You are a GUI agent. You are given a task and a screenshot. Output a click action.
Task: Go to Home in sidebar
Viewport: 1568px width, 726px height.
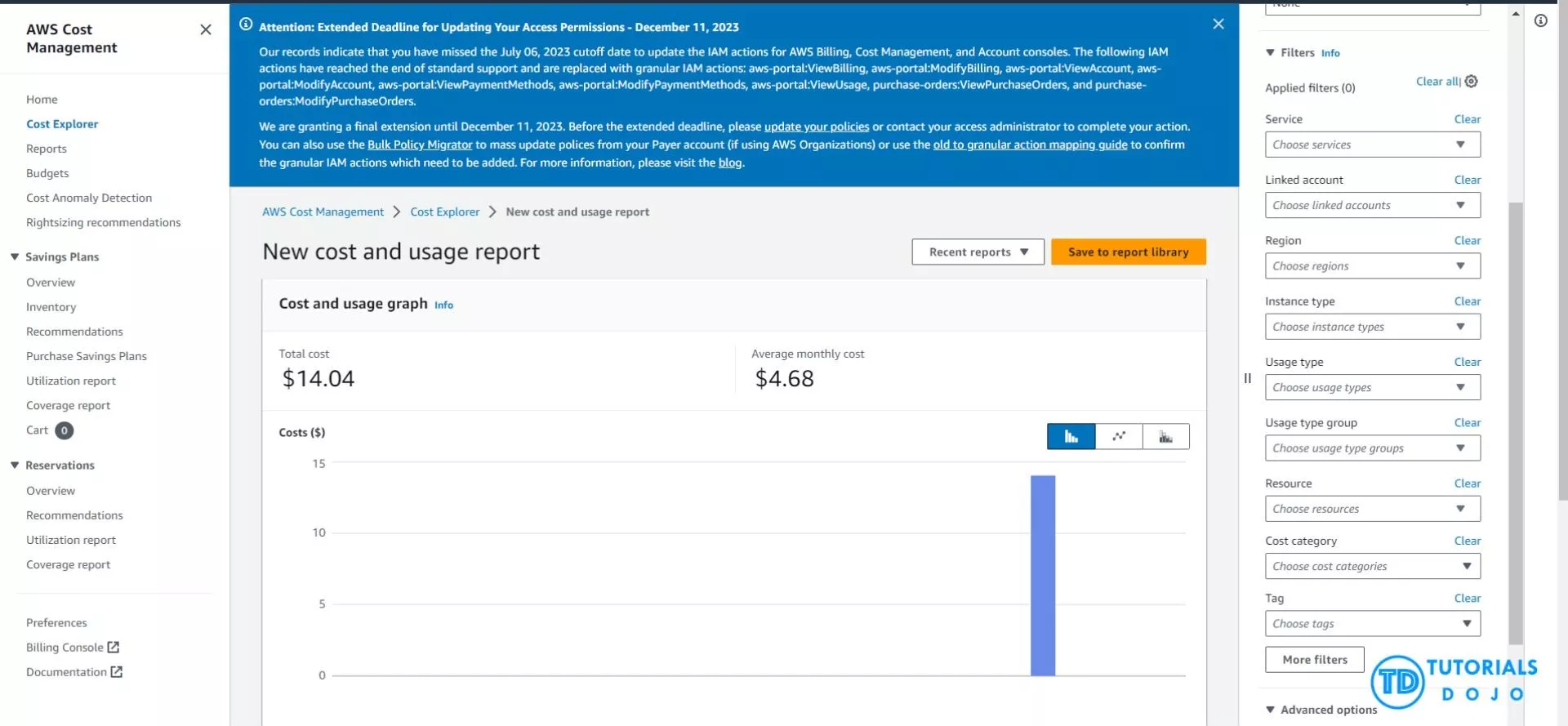tap(42, 100)
